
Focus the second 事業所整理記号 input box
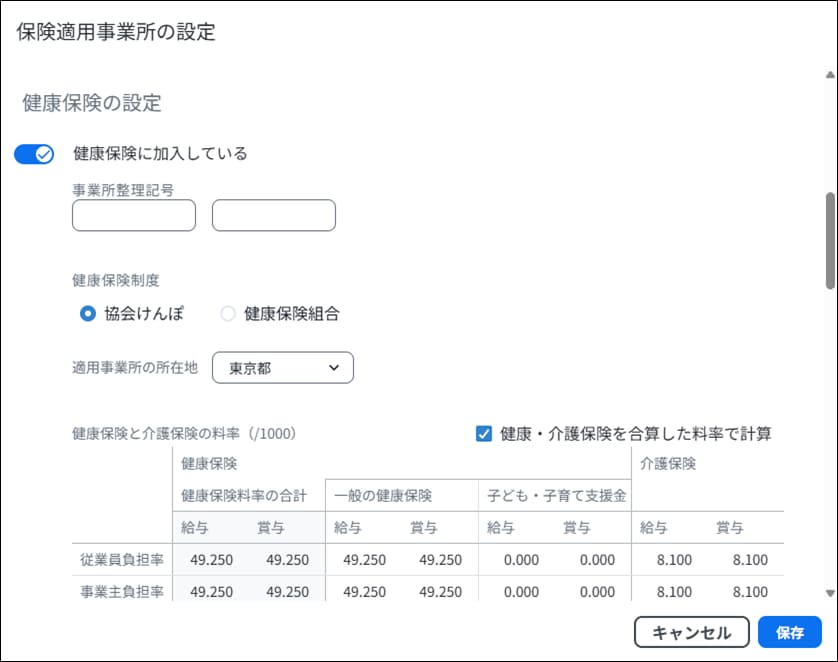click(273, 216)
